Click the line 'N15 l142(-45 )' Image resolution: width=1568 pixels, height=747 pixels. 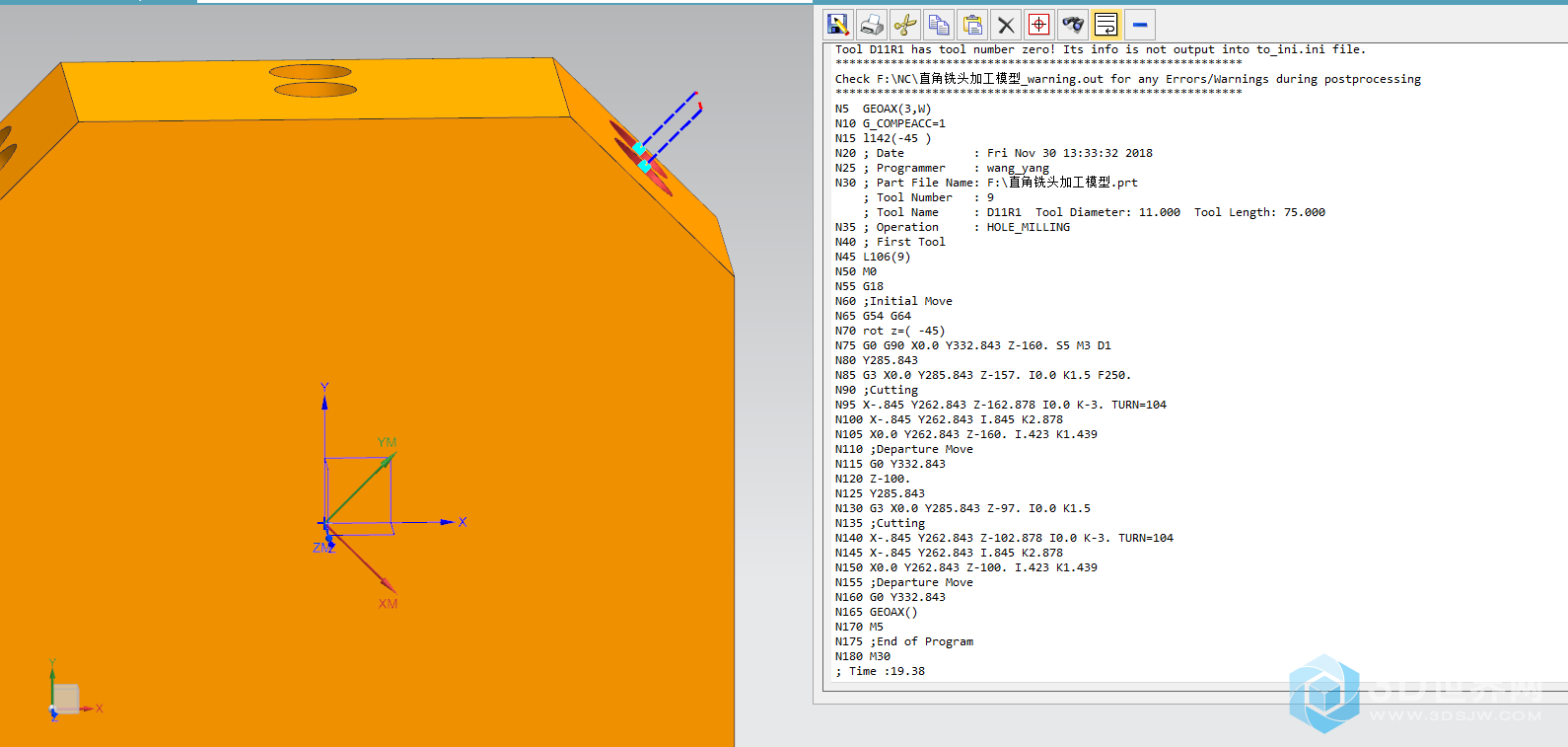(883, 138)
